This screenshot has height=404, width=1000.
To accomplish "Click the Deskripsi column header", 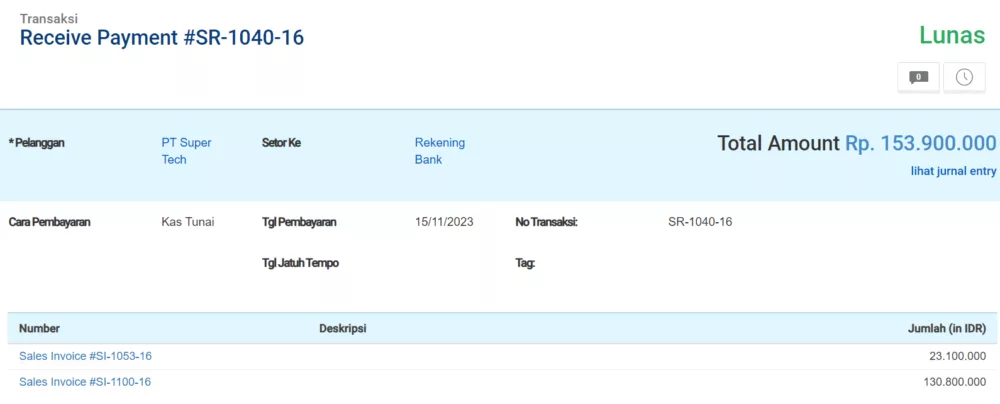I will (342, 329).
